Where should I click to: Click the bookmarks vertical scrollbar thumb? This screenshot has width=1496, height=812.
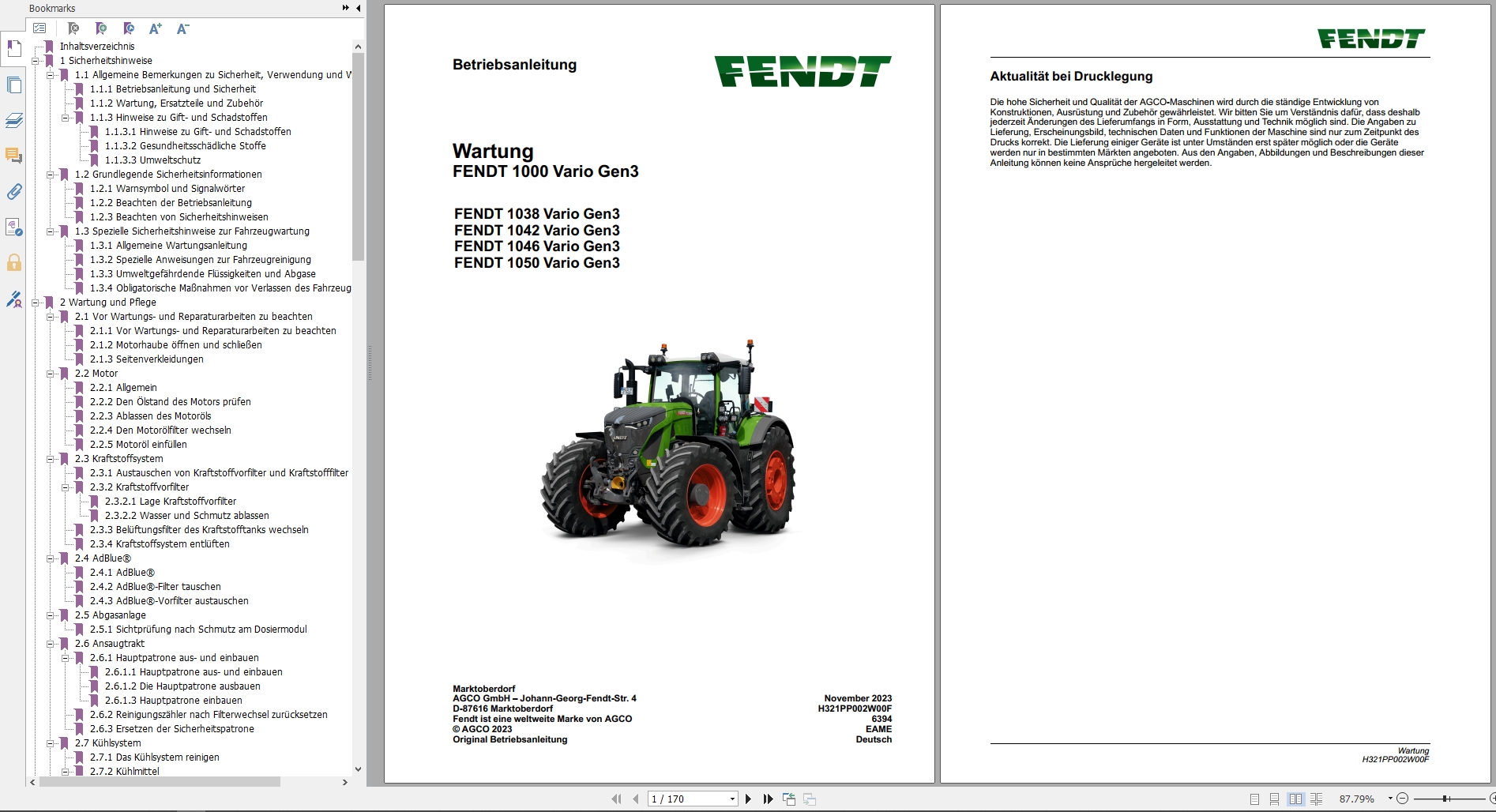[358, 156]
